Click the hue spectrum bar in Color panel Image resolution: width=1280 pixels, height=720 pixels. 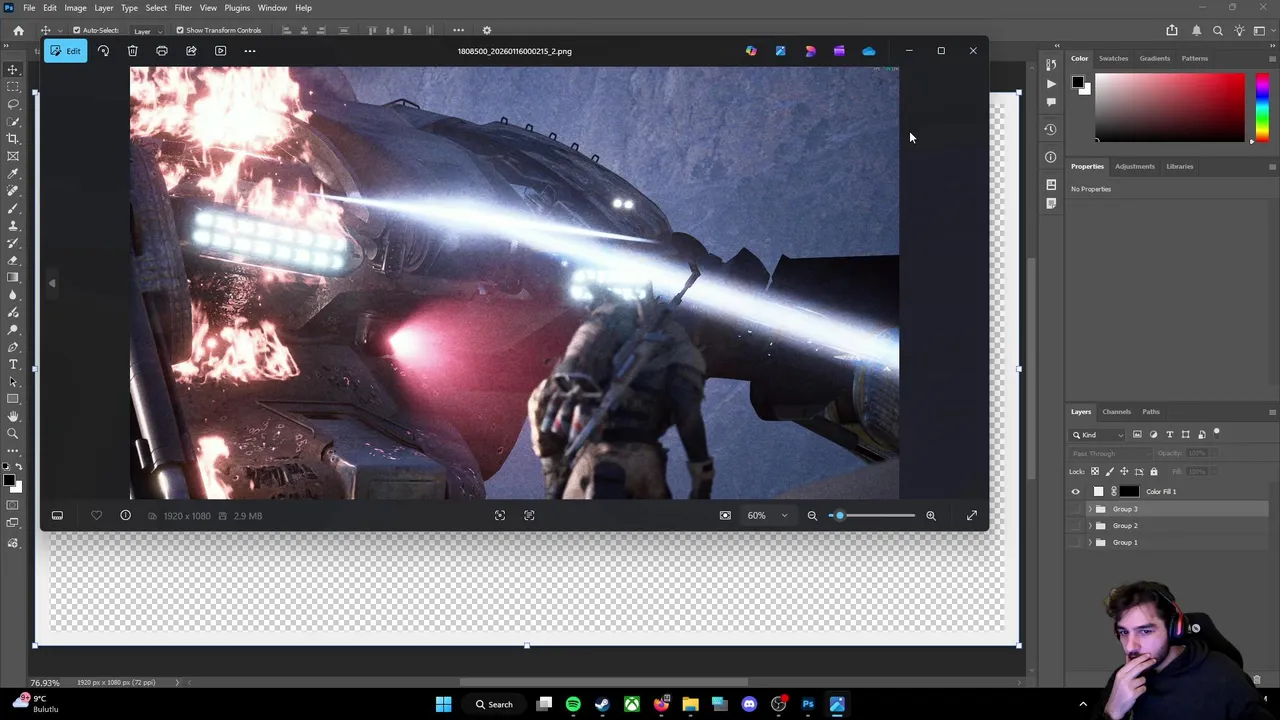coord(1262,107)
